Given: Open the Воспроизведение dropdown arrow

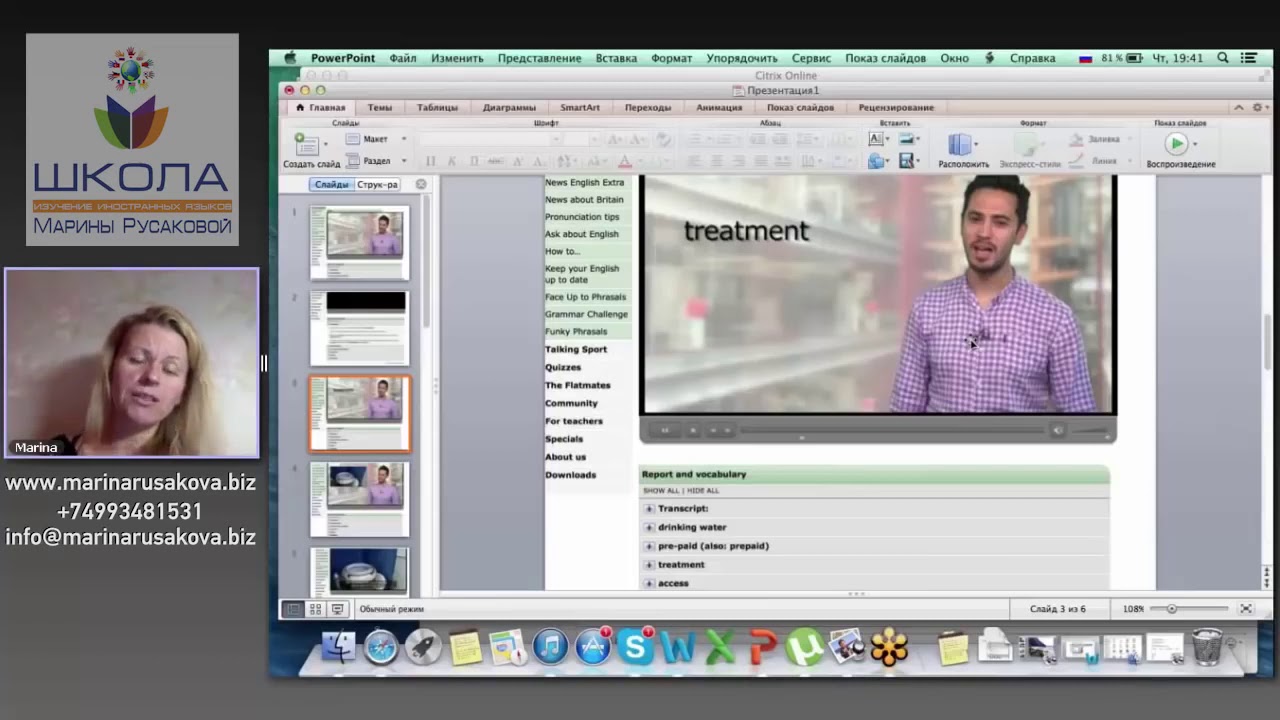Looking at the screenshot, I should point(1195,145).
